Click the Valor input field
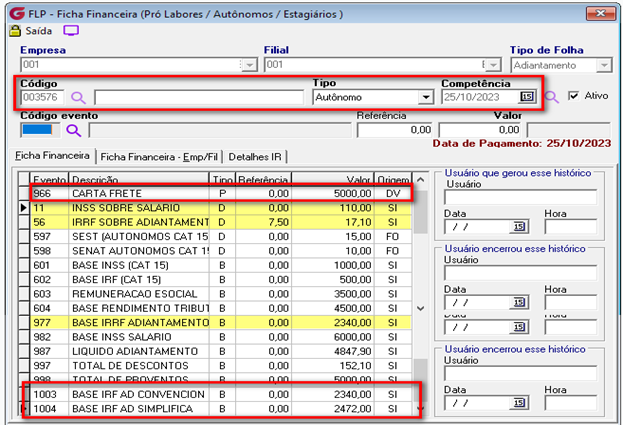The width and height of the screenshot is (623, 425). click(x=480, y=130)
